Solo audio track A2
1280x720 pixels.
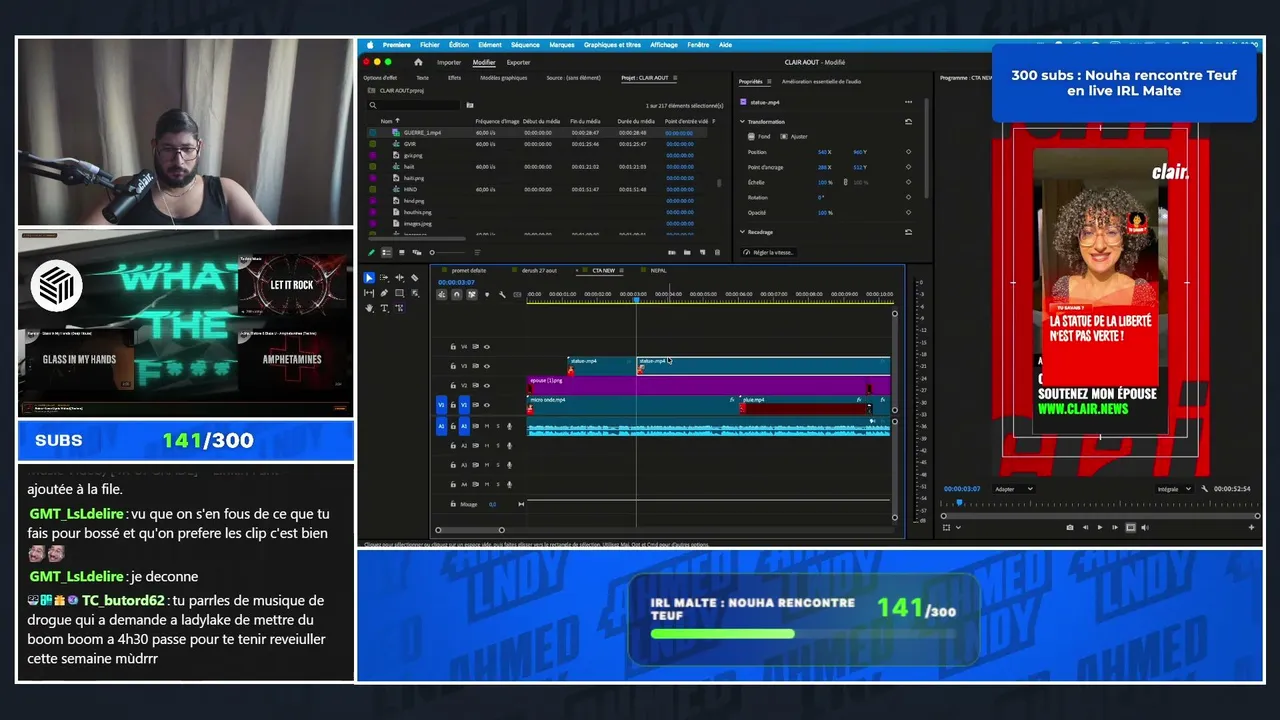pyautogui.click(x=498, y=446)
